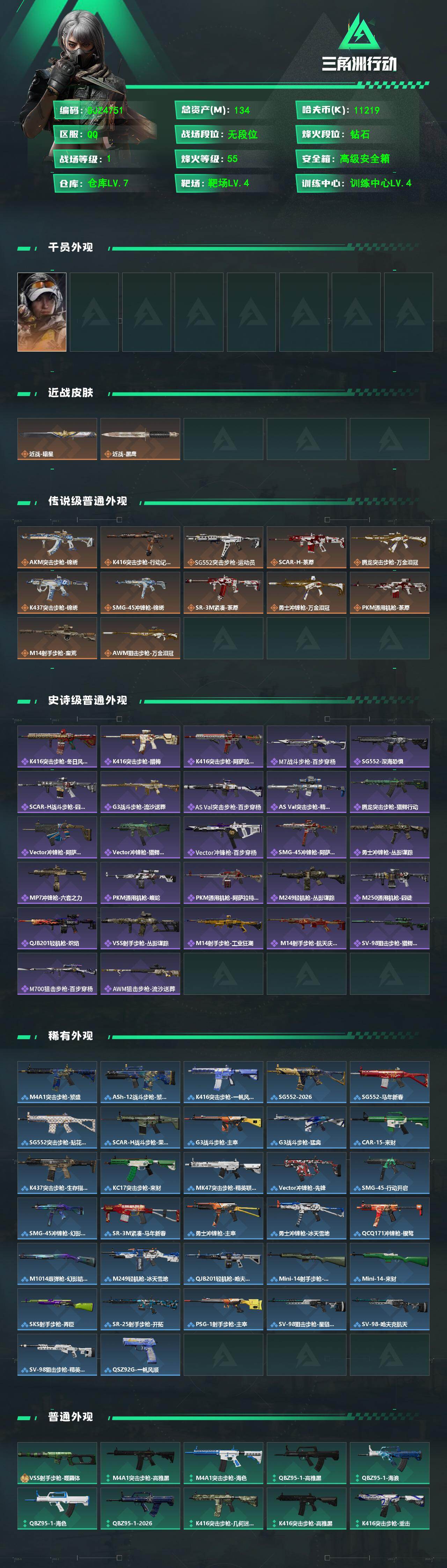
Task: Open the AWM狙击步枪-万金泪冠 skin tile
Action: [x=140, y=638]
